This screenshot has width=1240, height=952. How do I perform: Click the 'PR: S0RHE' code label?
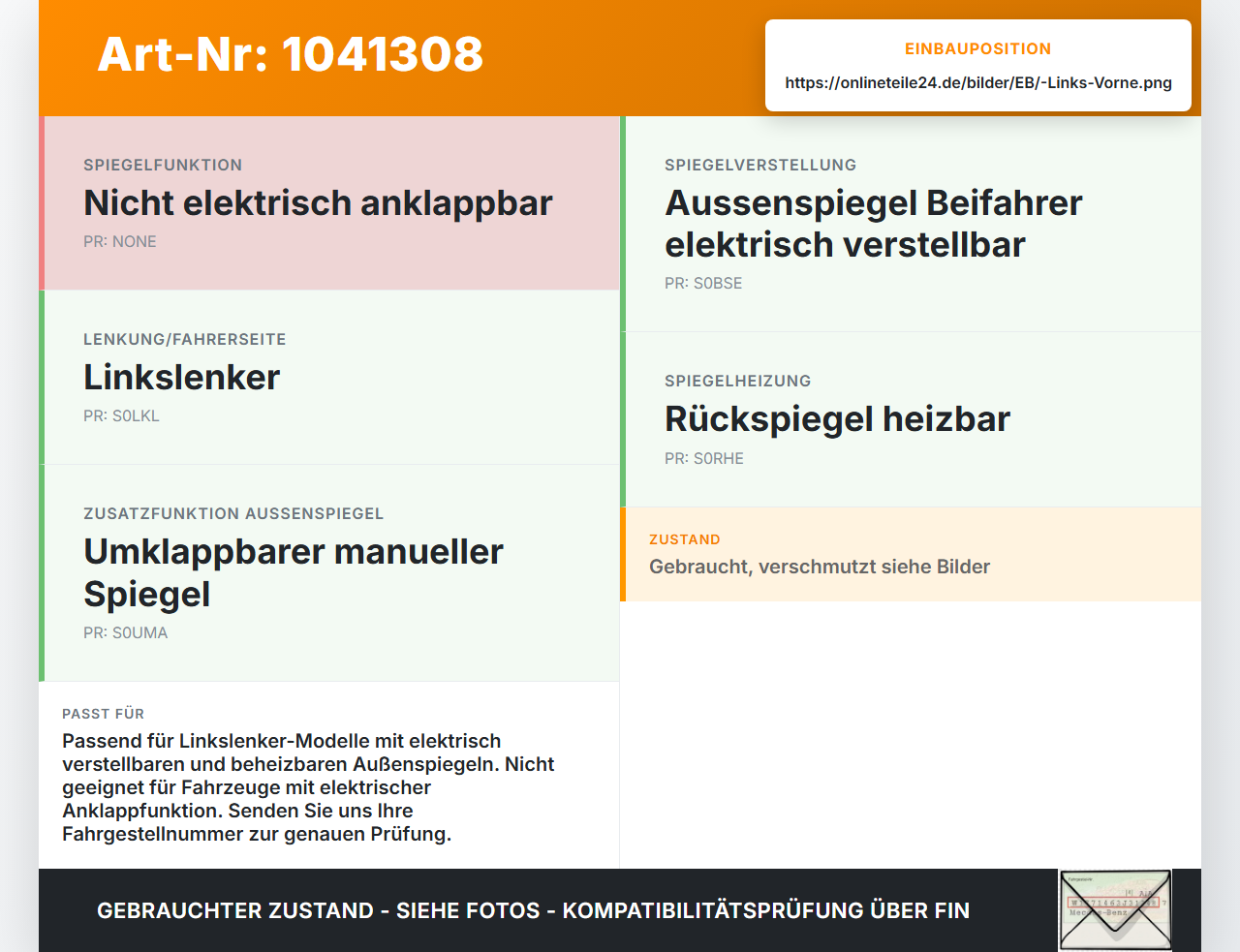point(704,458)
